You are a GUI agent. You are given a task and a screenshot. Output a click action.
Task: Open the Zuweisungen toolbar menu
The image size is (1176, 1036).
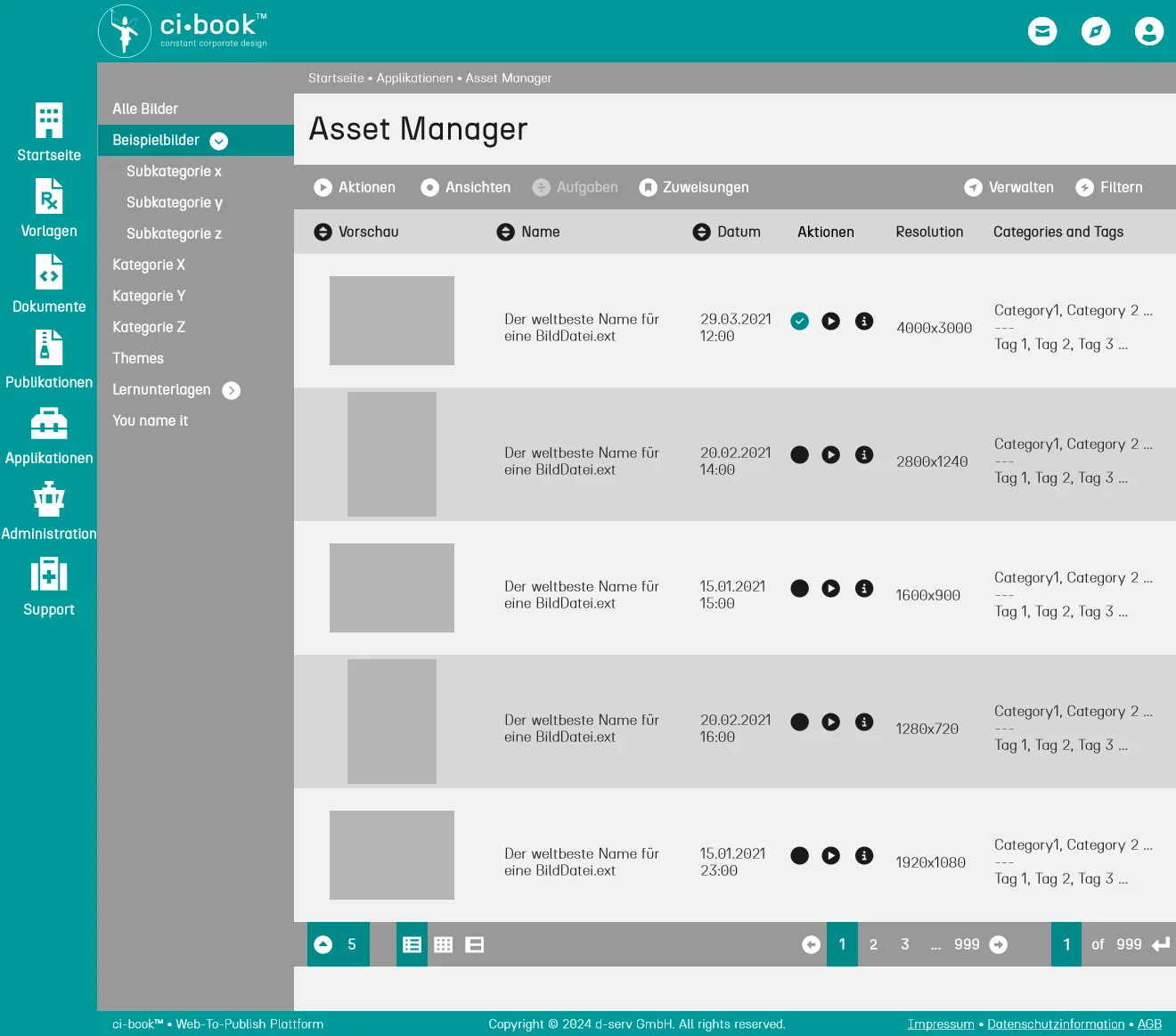tap(694, 187)
